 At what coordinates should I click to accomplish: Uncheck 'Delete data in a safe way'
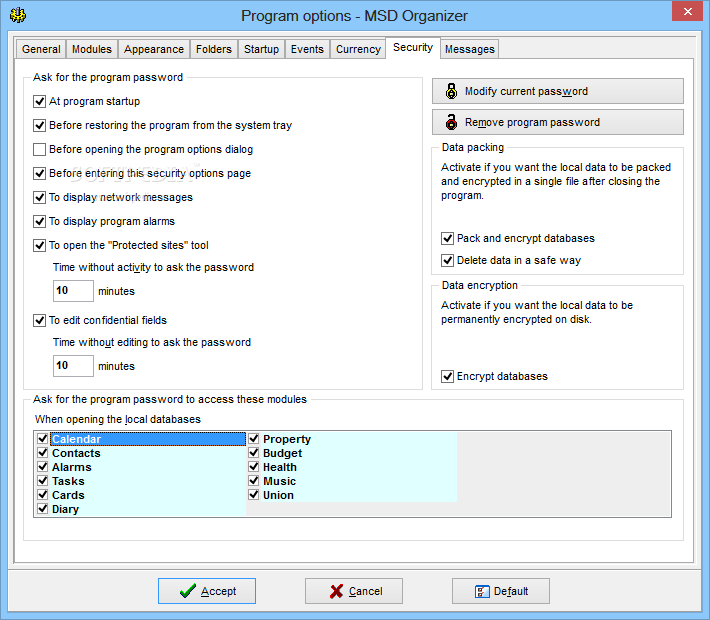447,260
